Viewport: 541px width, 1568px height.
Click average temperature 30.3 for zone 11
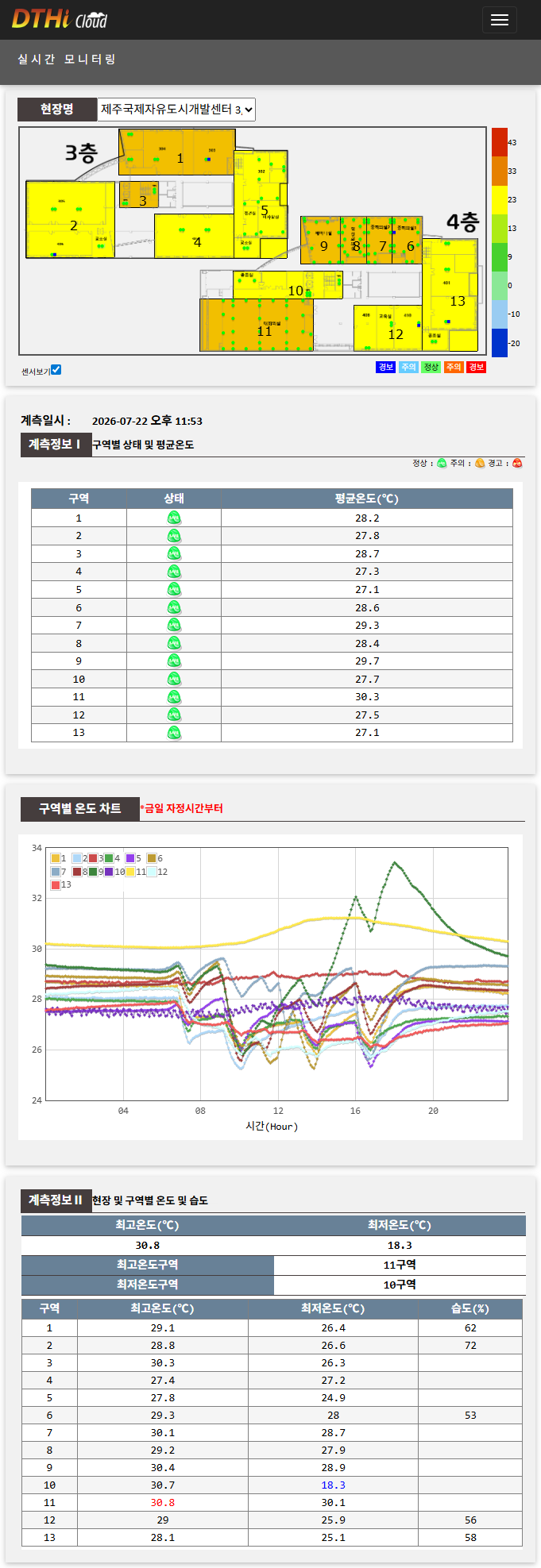click(367, 697)
